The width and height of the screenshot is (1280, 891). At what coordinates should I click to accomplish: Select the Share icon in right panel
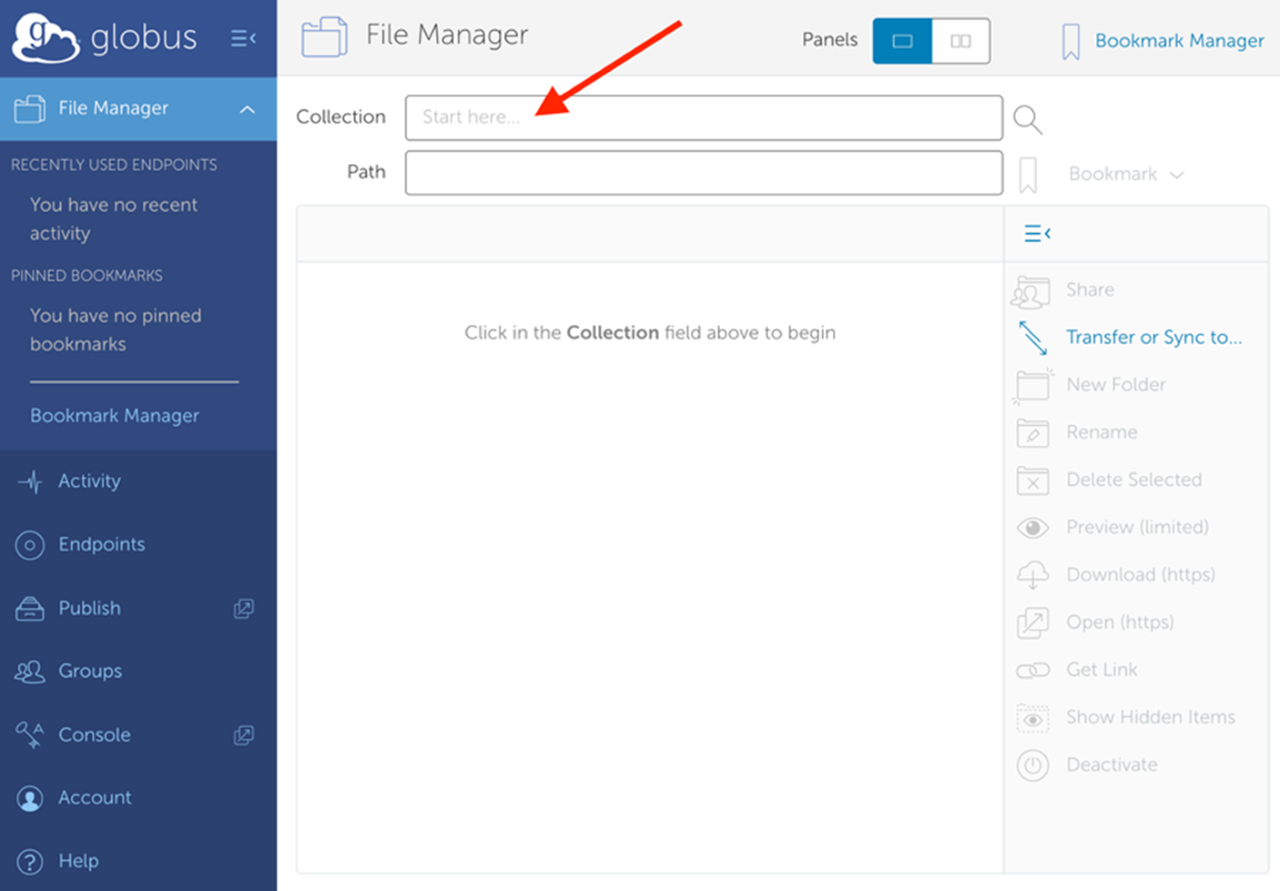coord(1032,290)
